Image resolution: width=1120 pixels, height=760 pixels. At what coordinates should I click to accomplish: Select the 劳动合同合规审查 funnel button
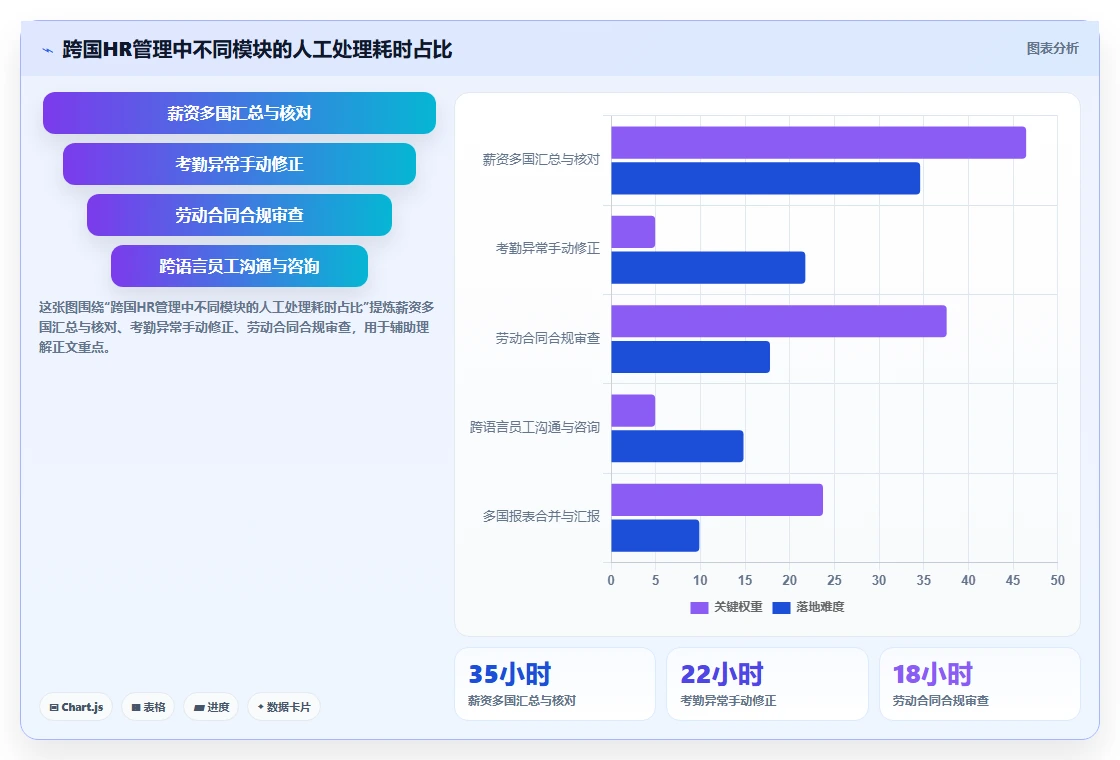click(x=239, y=215)
